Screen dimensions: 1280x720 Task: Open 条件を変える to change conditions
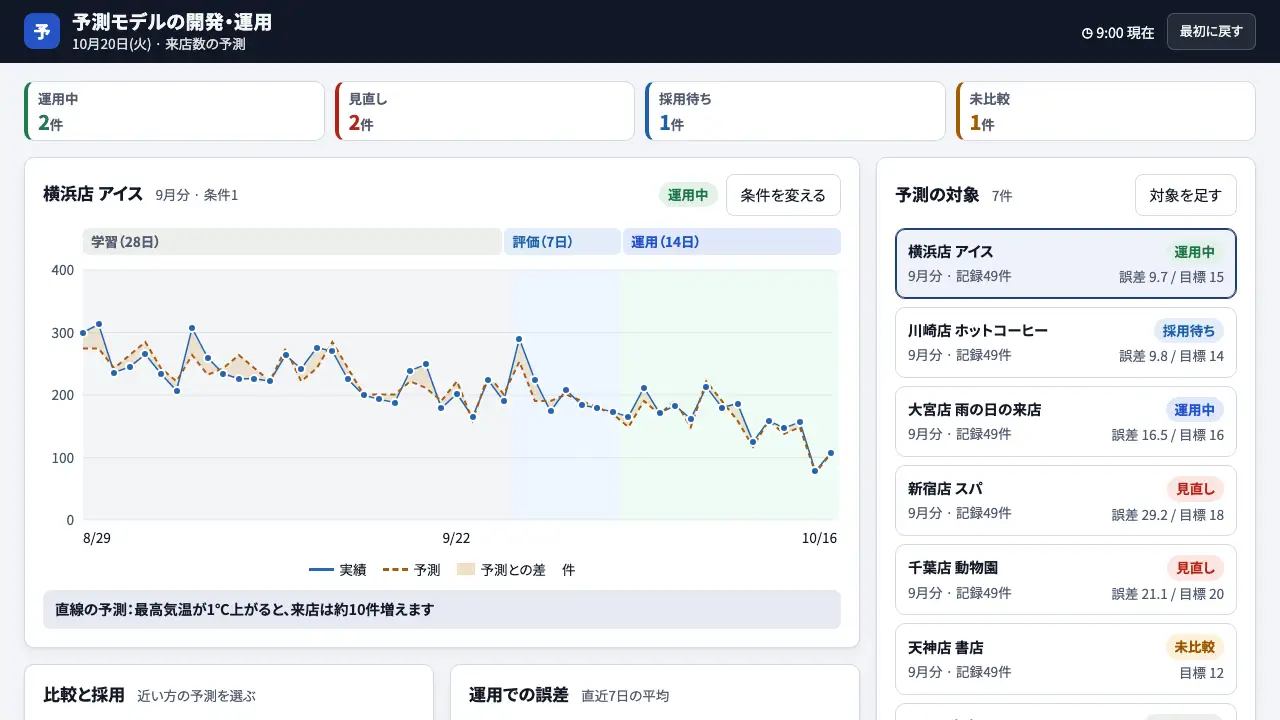(x=783, y=195)
